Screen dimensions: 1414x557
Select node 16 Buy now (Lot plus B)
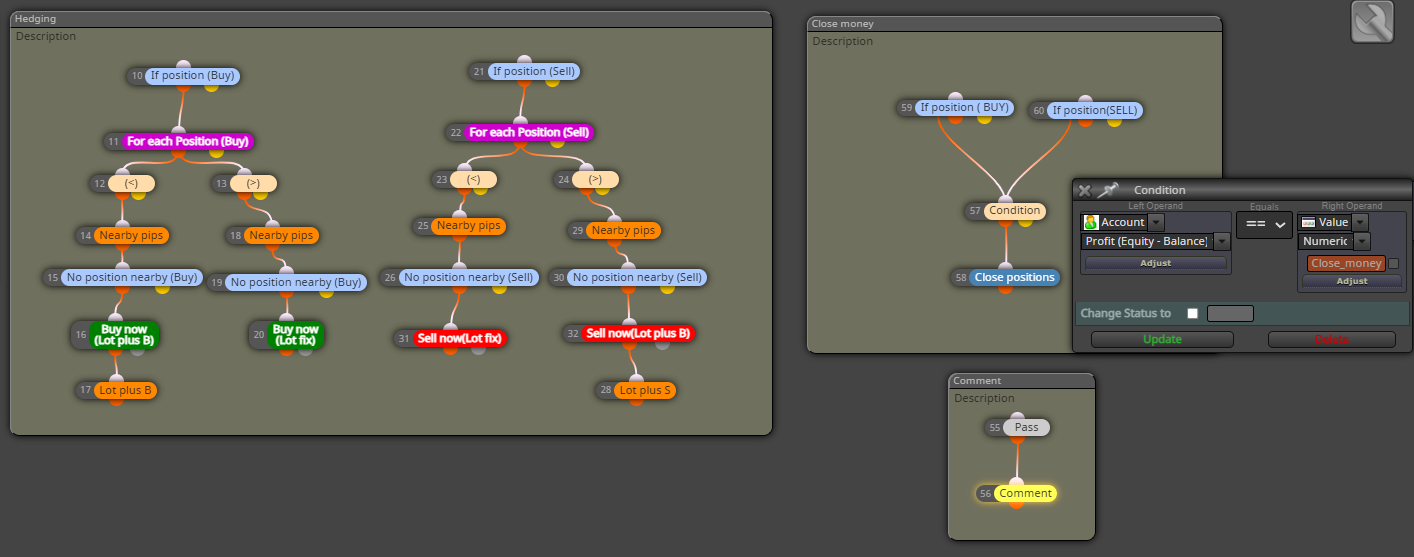125,335
